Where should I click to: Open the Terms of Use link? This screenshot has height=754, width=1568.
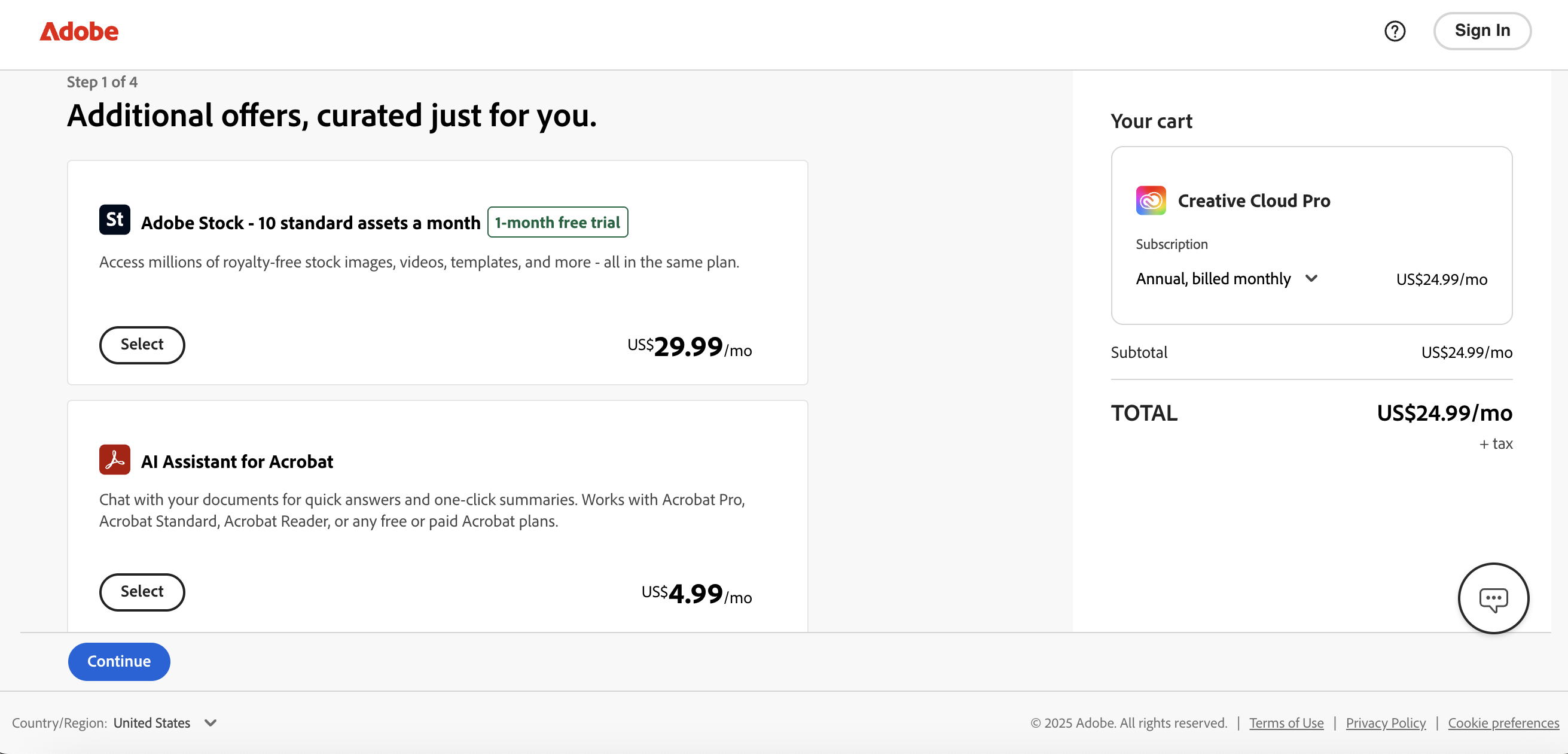[1286, 723]
